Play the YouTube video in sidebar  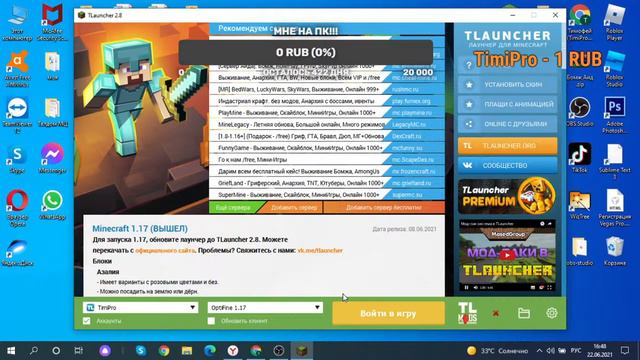pyautogui.click(x=507, y=255)
